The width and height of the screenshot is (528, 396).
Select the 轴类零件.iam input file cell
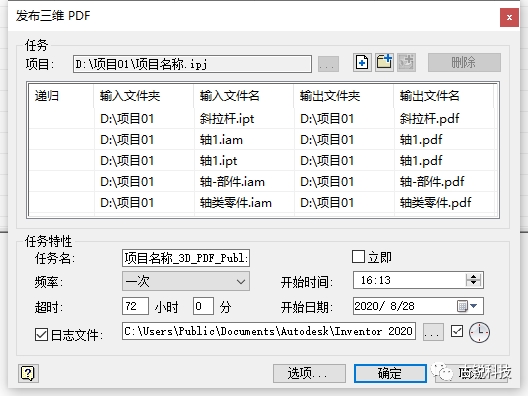click(244, 203)
